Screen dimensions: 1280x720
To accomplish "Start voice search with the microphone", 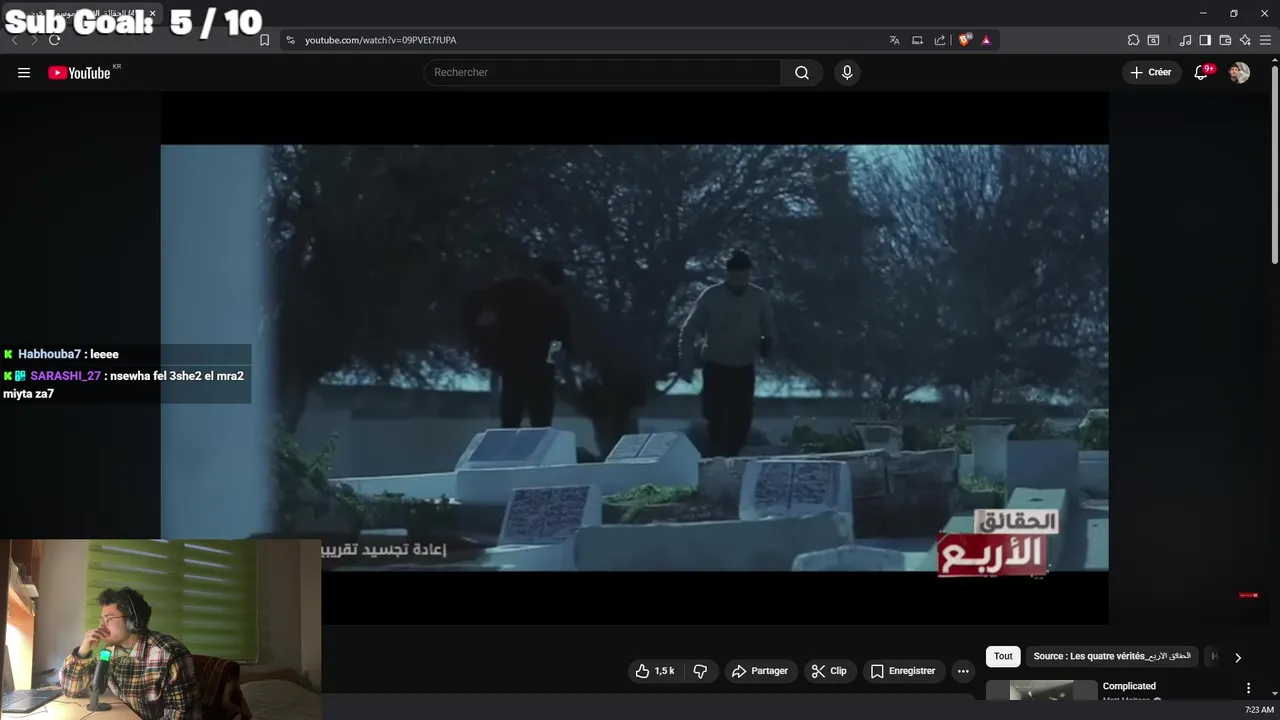I will [x=847, y=72].
